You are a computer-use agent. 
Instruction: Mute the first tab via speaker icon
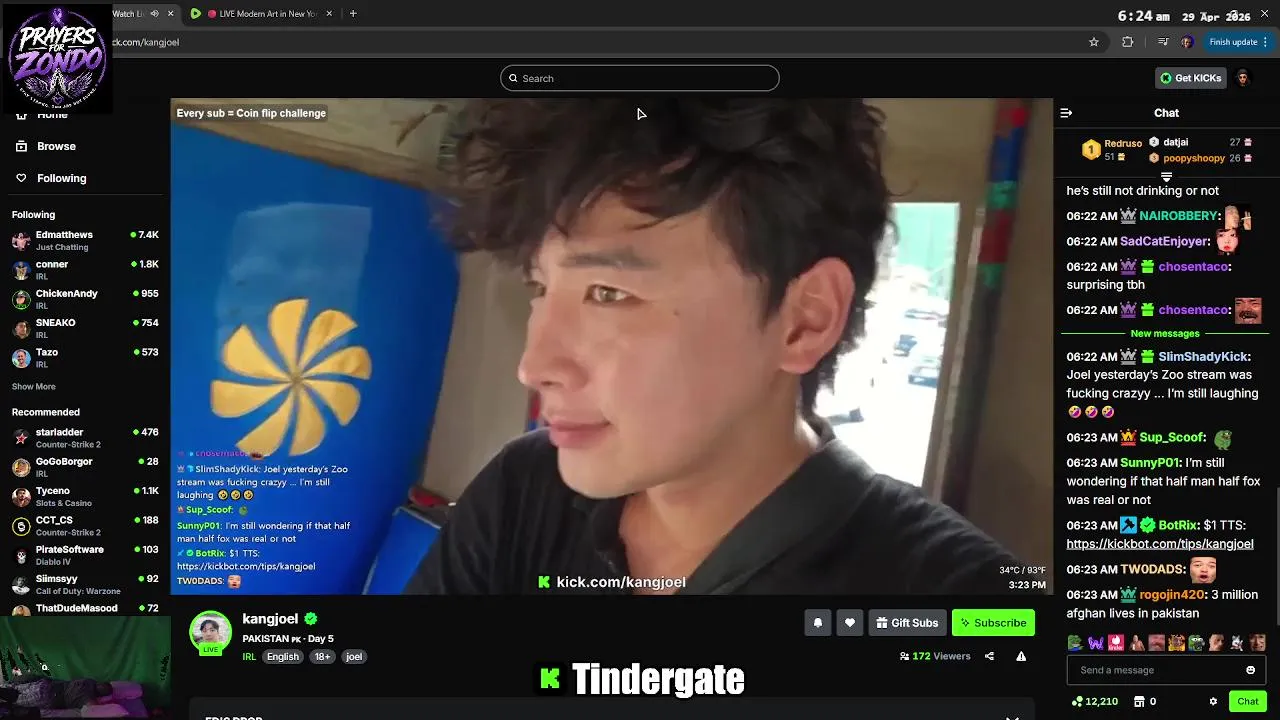tap(154, 13)
